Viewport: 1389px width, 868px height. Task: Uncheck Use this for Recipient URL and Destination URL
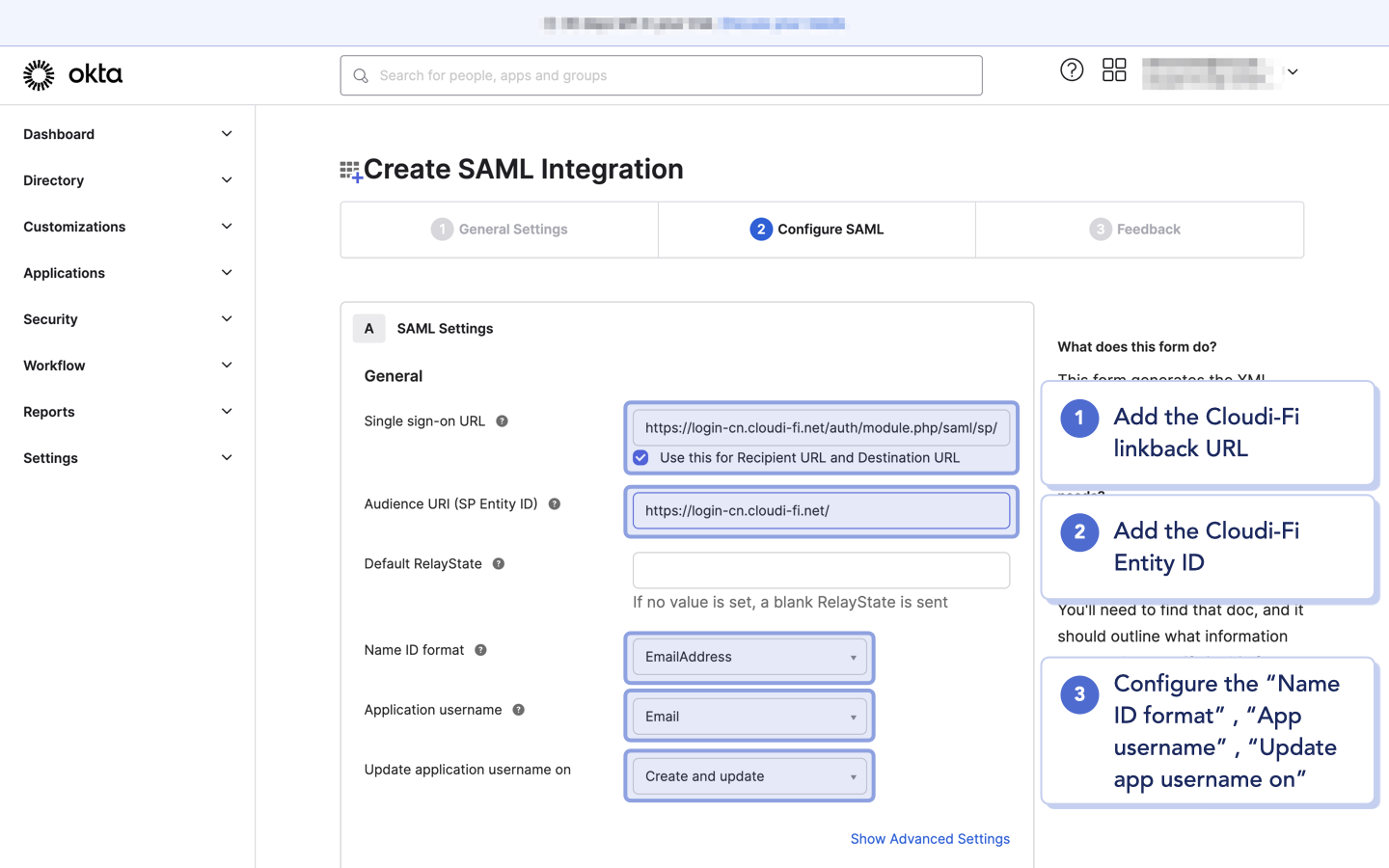[640, 457]
